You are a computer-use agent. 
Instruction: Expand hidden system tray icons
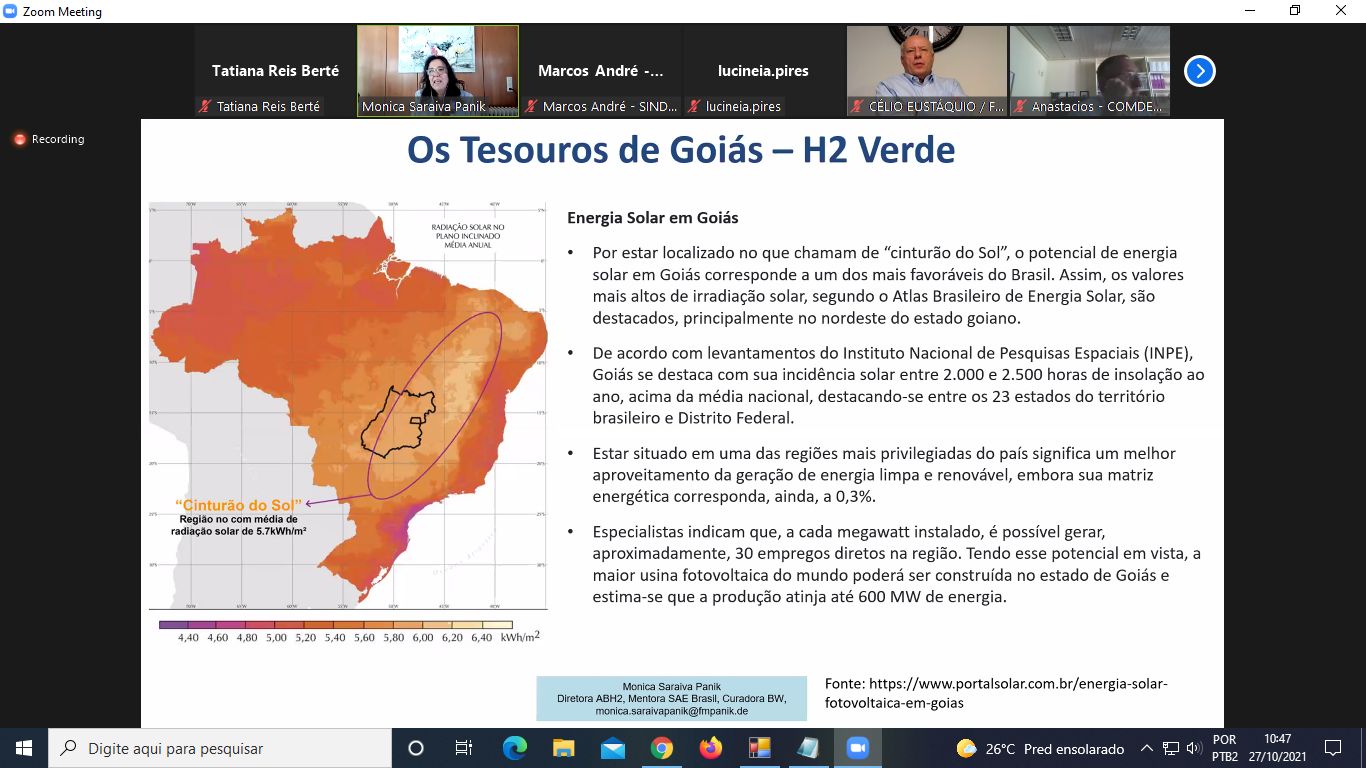point(1147,748)
